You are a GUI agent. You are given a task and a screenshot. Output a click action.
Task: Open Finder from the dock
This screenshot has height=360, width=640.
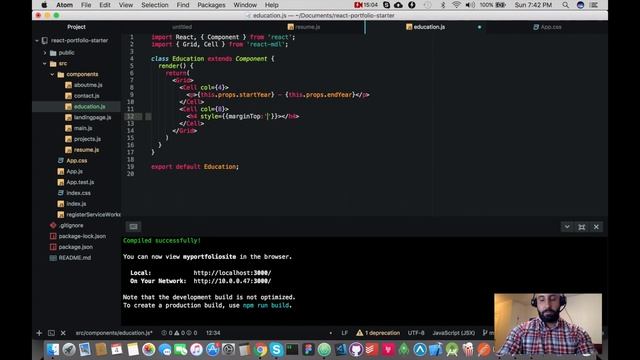53,349
